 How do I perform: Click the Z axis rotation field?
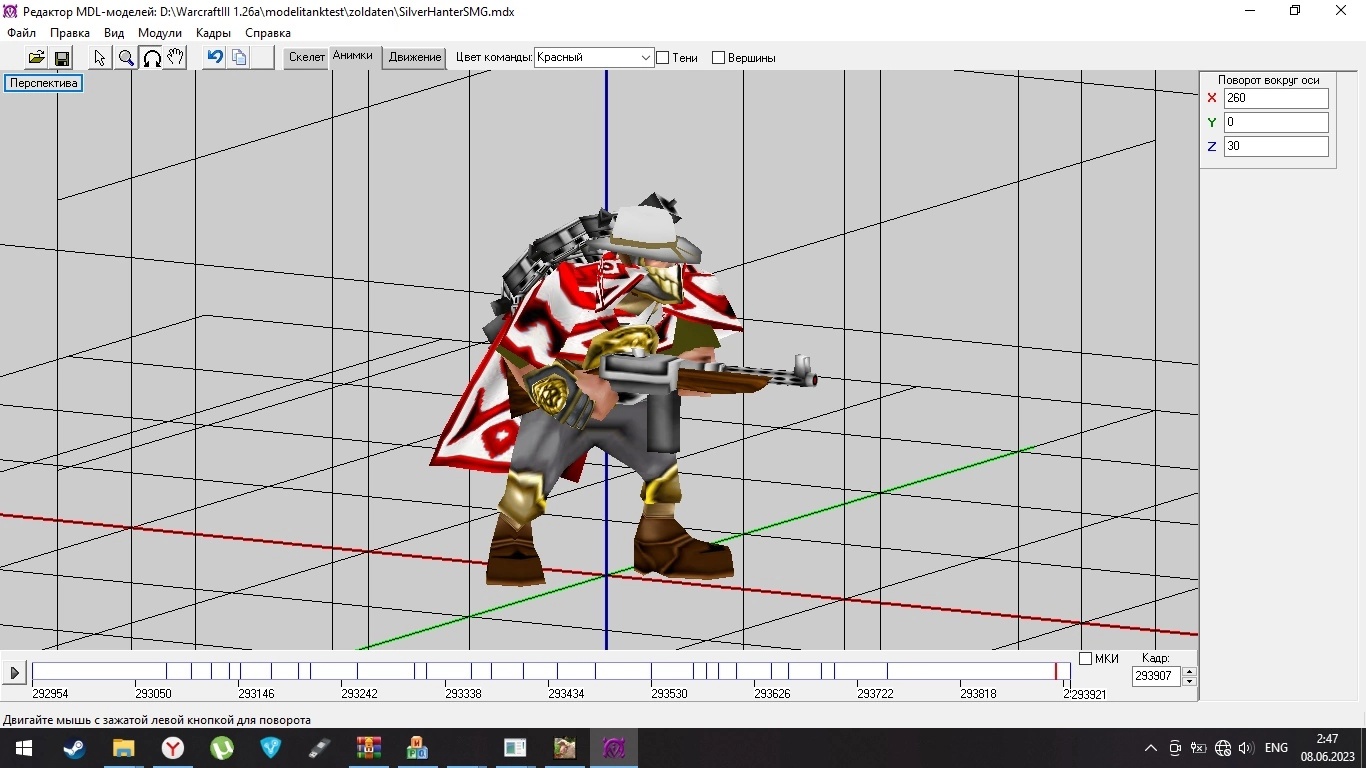click(x=1276, y=146)
